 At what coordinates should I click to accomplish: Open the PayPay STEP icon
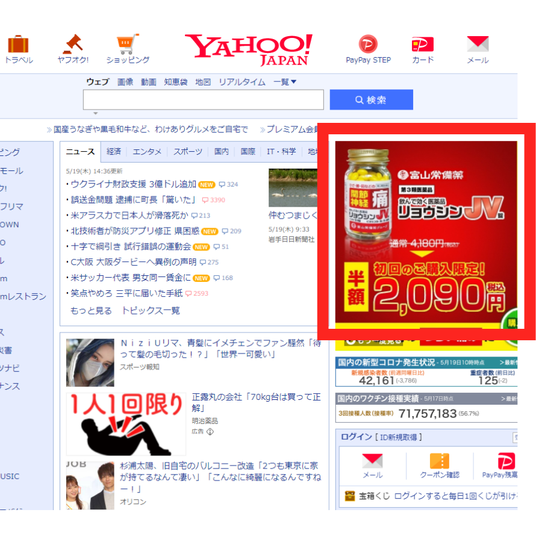pos(368,44)
